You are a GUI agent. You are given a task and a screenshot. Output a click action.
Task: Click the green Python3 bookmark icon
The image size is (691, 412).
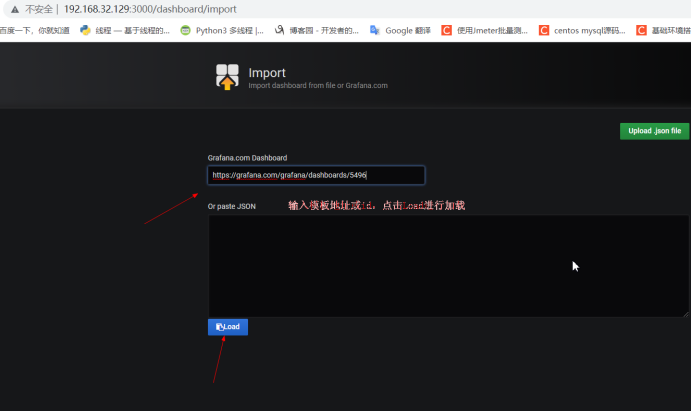tap(186, 30)
